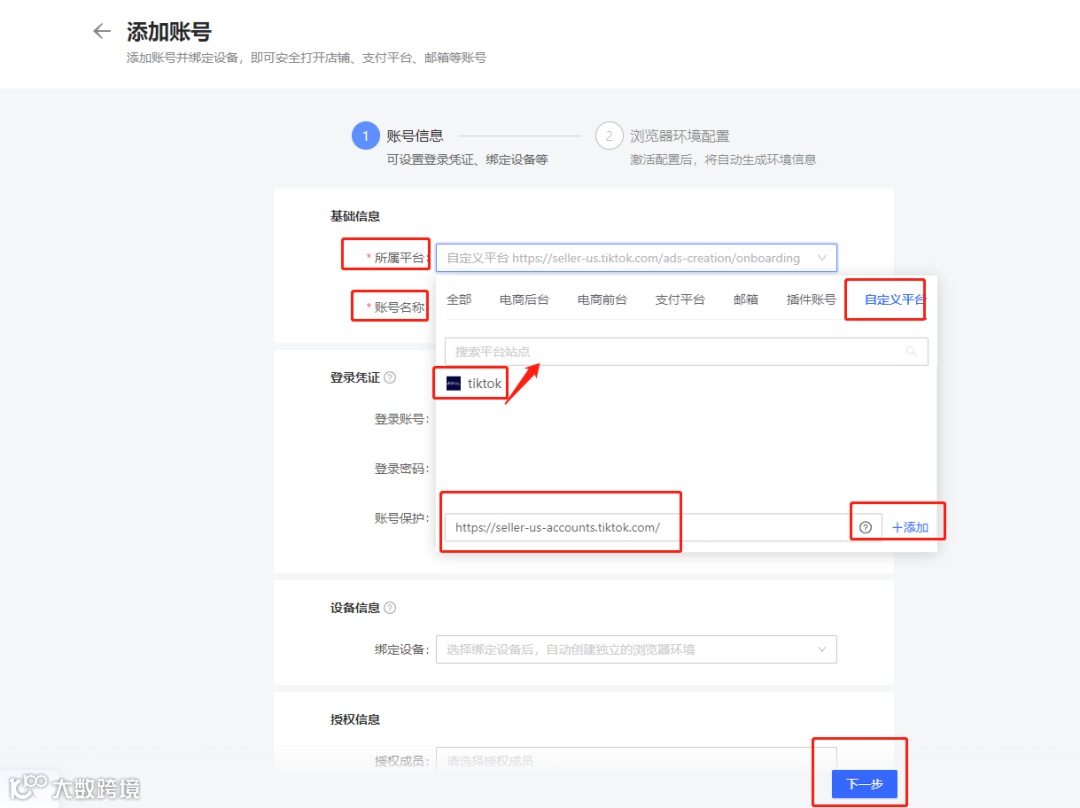The image size is (1080, 808).
Task: Open the 所属平台 dropdown
Action: (637, 257)
